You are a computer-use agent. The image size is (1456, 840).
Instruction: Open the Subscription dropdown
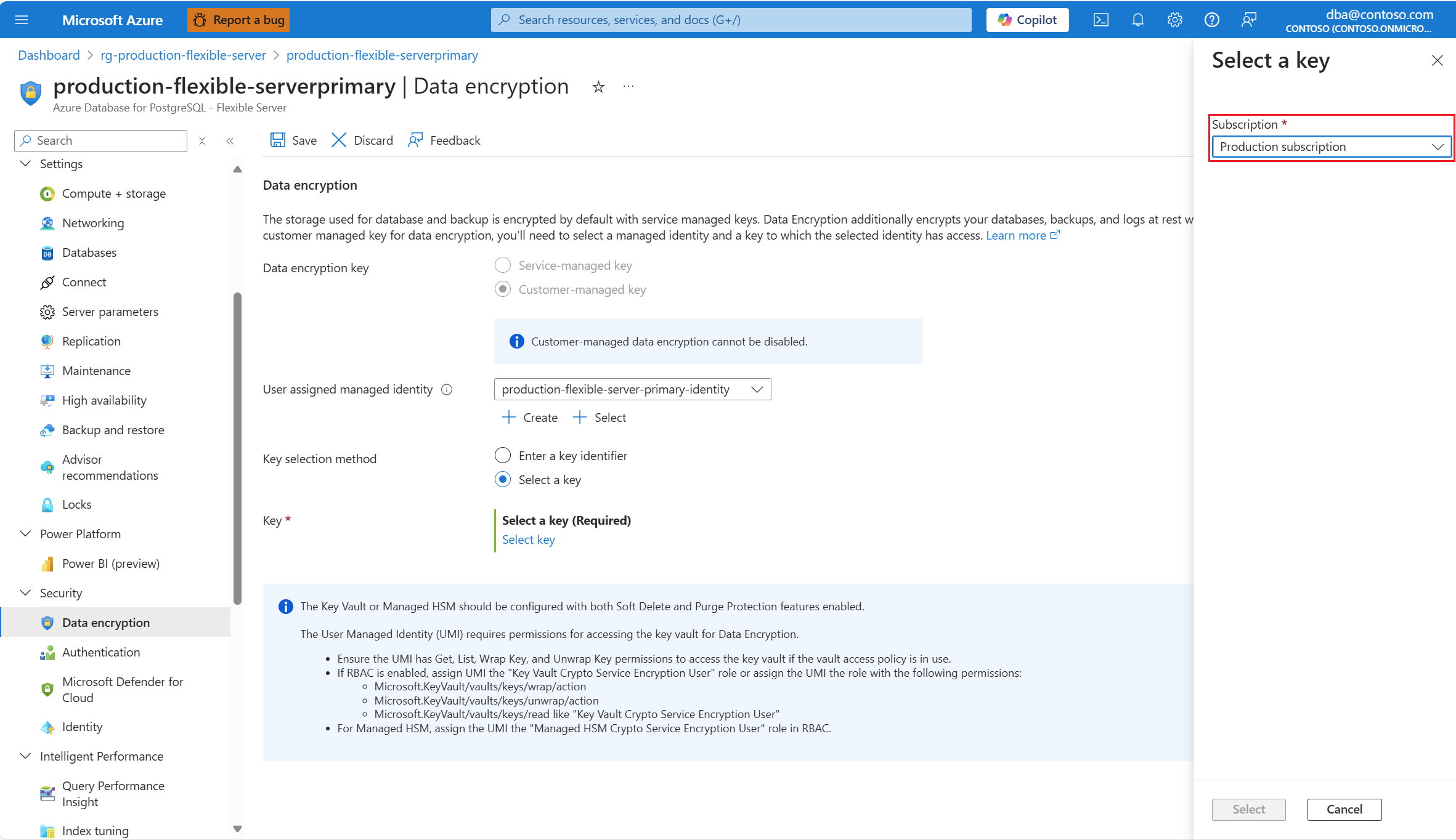(1331, 147)
